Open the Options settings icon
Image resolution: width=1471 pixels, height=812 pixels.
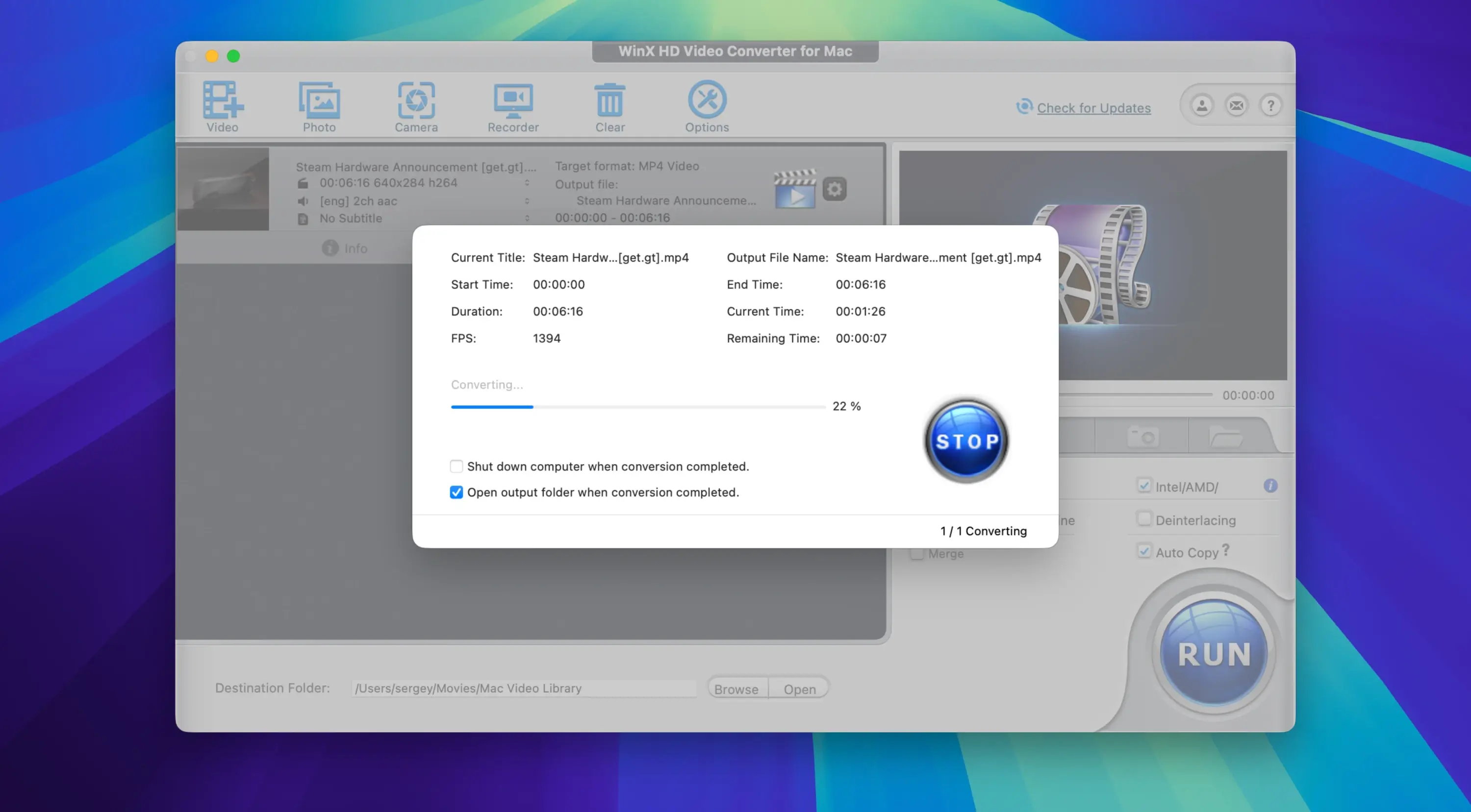[x=707, y=106]
